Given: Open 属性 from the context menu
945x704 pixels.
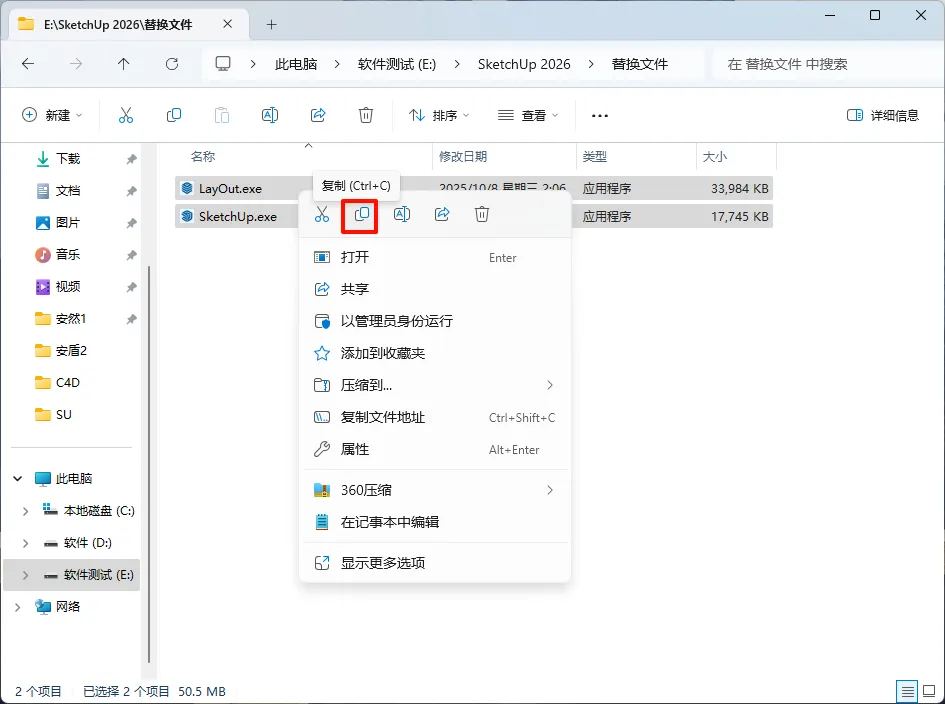Looking at the screenshot, I should pos(435,449).
